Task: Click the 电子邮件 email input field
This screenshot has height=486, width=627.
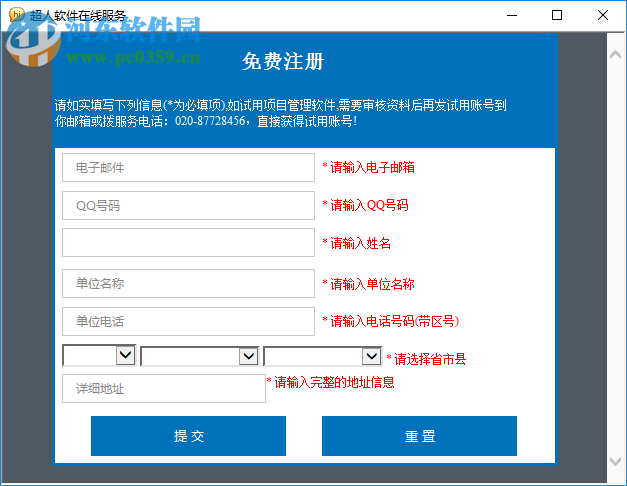Action: pyautogui.click(x=188, y=168)
